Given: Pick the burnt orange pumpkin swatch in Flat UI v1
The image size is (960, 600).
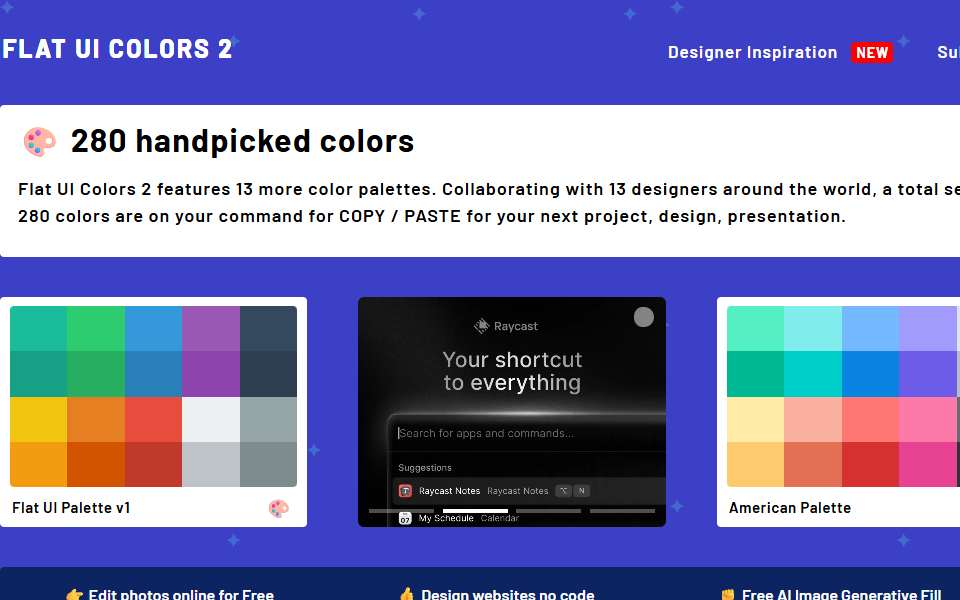Looking at the screenshot, I should 96,464.
